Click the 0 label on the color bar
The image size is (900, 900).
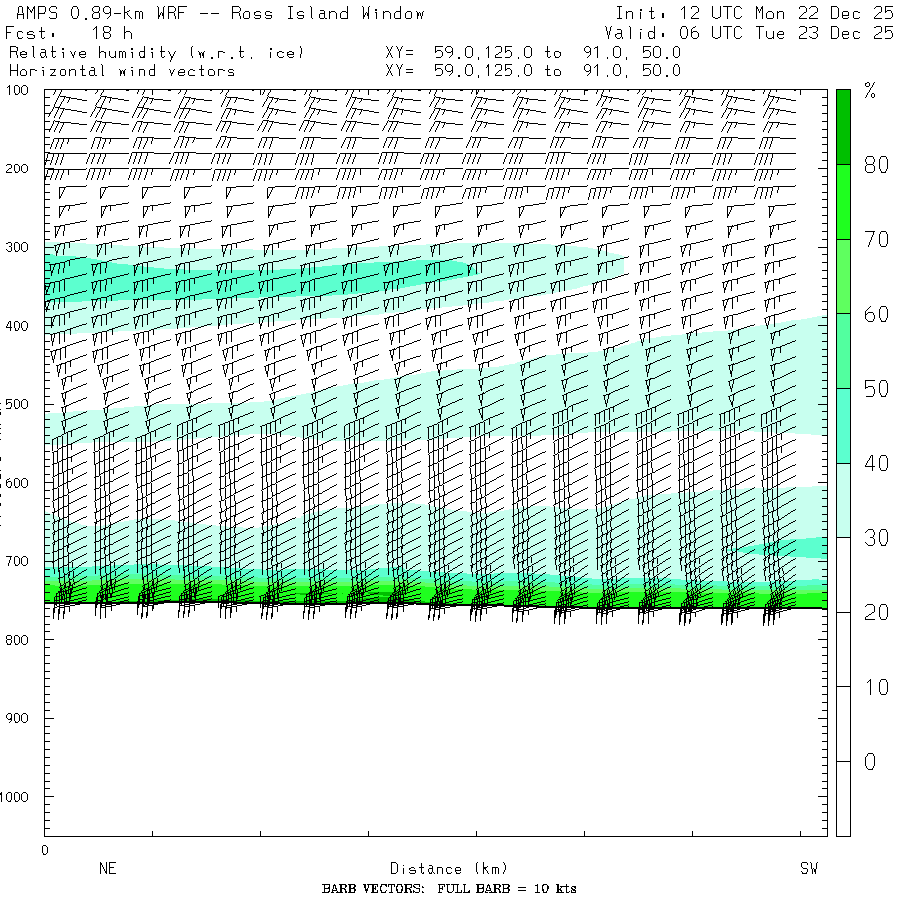point(870,762)
